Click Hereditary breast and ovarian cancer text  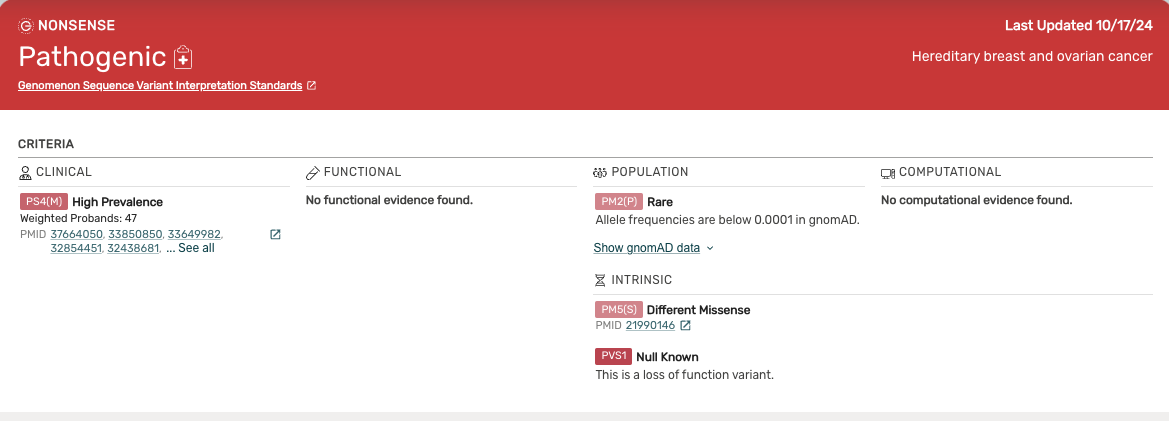coord(1032,57)
